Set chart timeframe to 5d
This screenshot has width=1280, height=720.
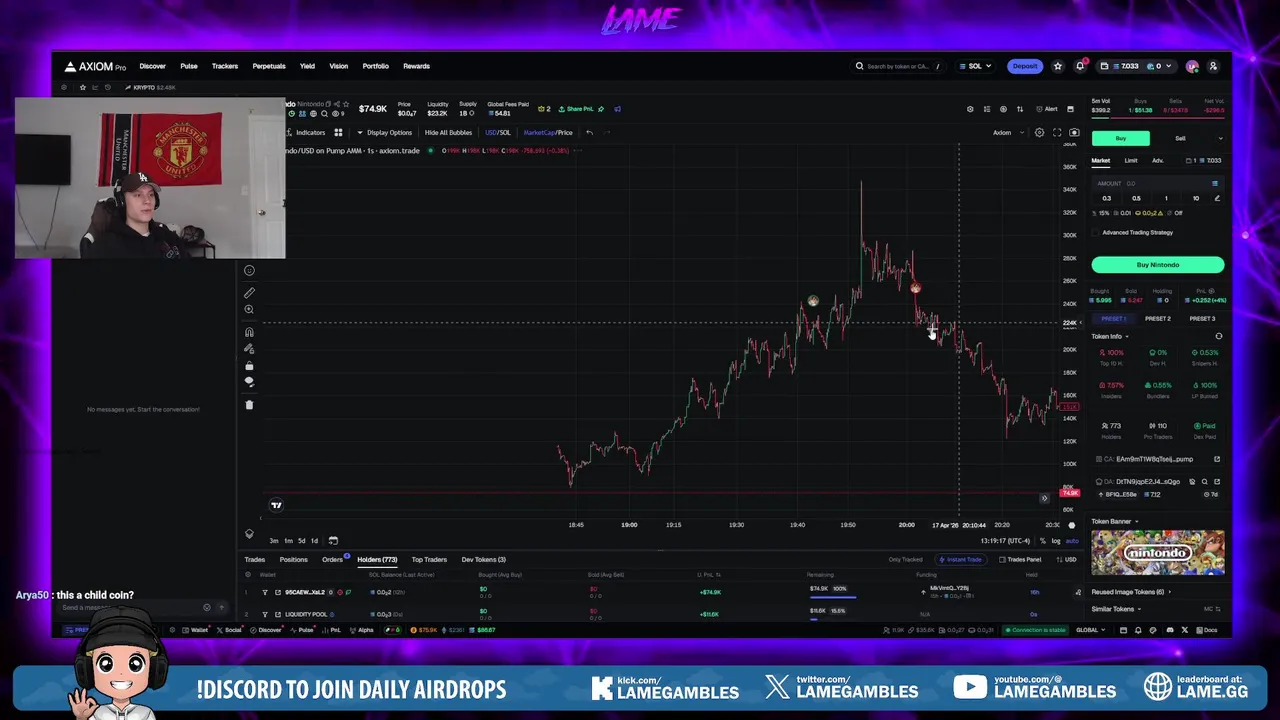(301, 541)
